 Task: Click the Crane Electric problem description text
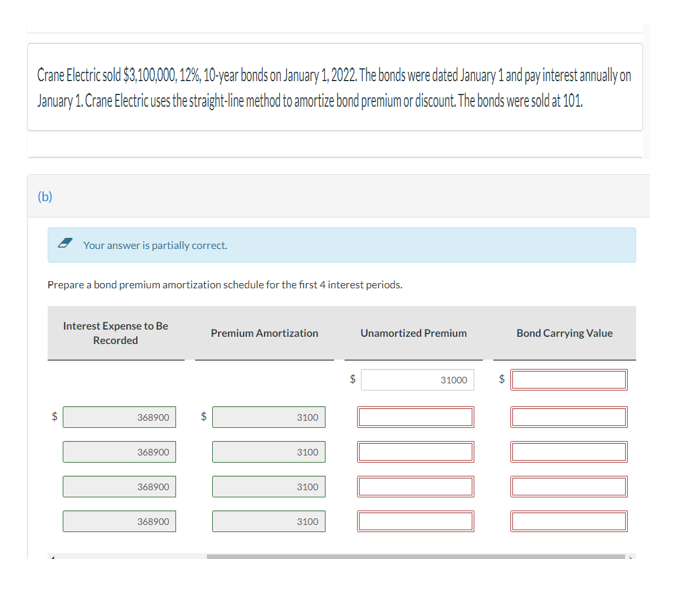[334, 87]
